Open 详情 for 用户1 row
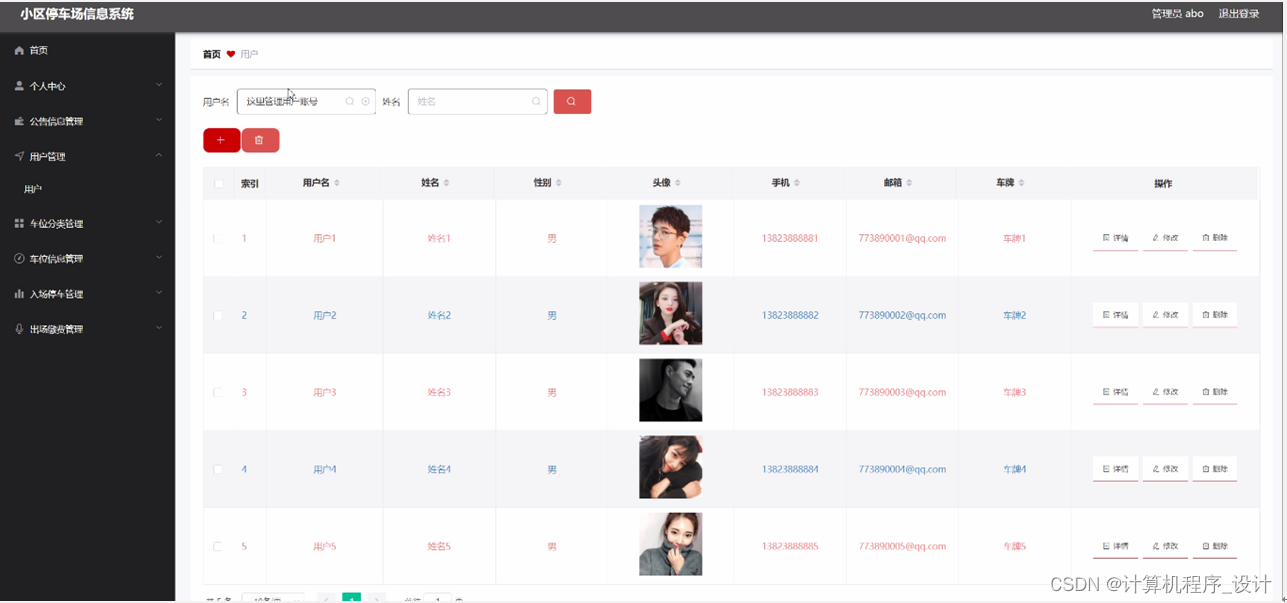 1115,238
